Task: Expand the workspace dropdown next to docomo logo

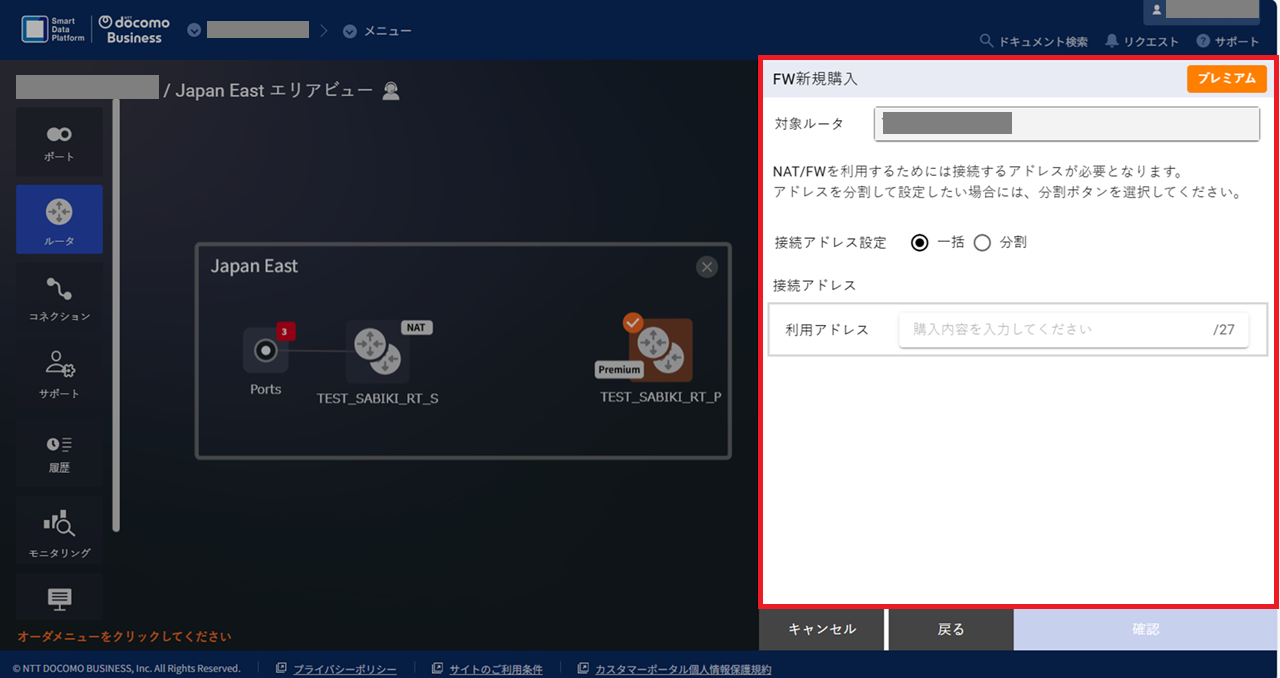Action: click(x=194, y=30)
